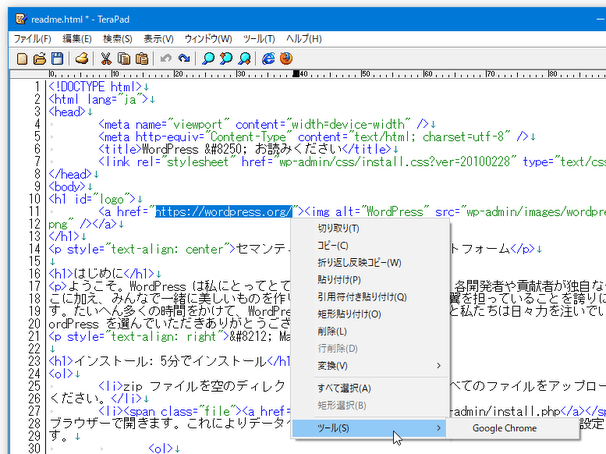Choose 切り取り(T) in context menu
The height and width of the screenshot is (454, 606).
click(371, 228)
